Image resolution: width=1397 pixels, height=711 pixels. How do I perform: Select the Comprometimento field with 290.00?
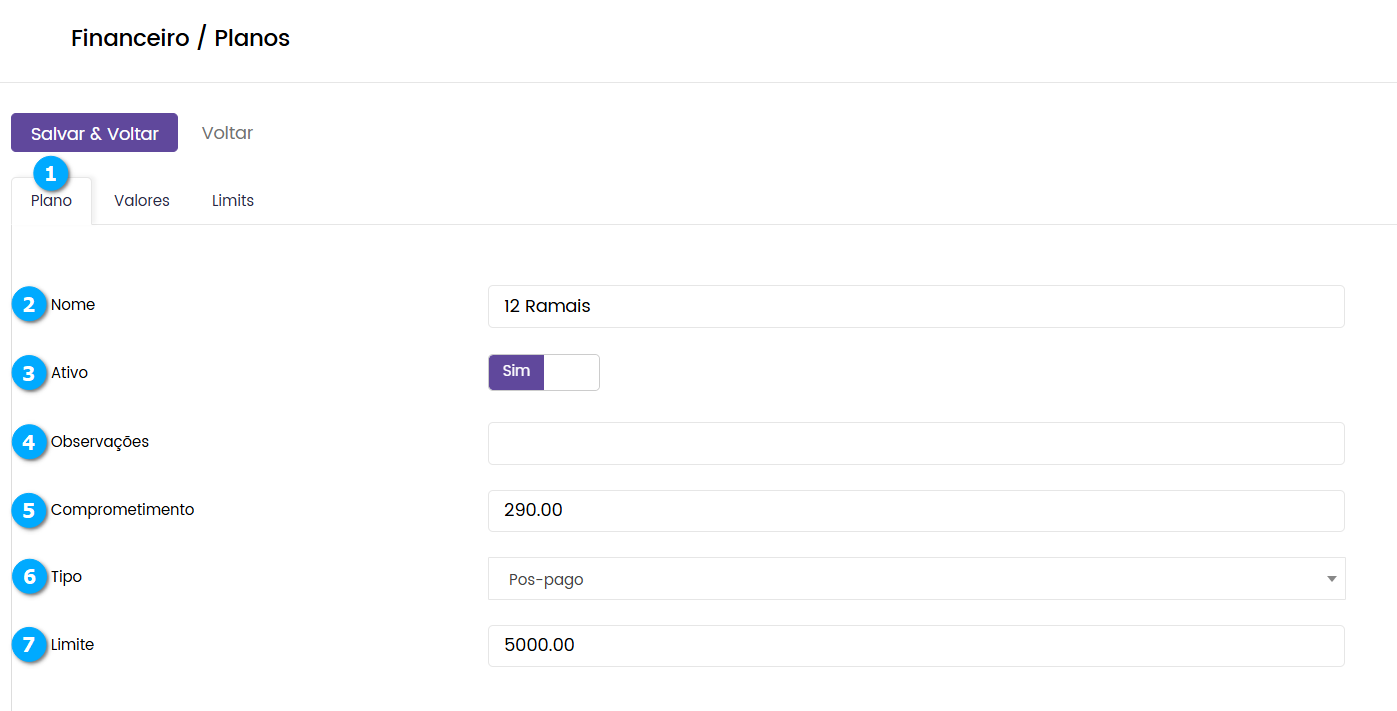point(915,511)
